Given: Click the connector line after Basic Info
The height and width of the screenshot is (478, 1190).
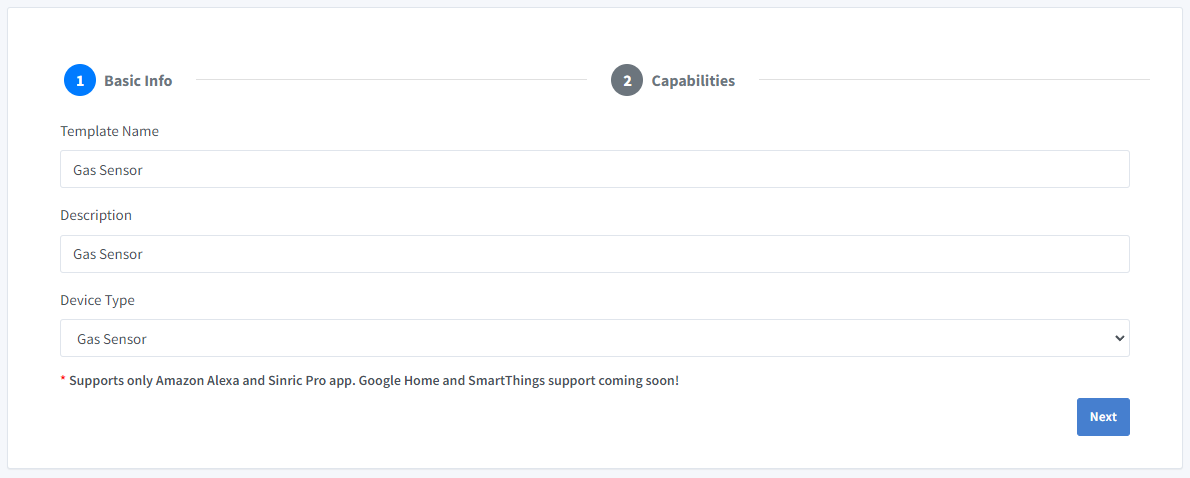Looking at the screenshot, I should tap(390, 80).
